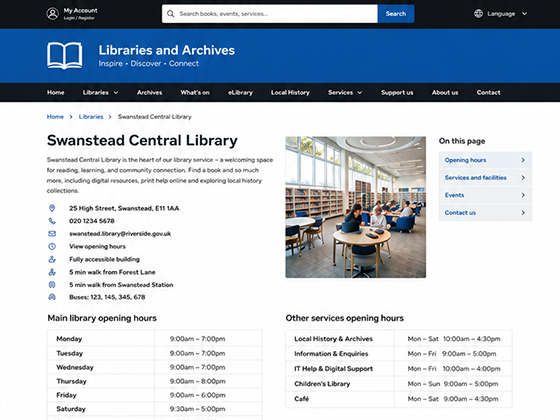Open the Language dropdown
This screenshot has height=420, width=560.
(500, 14)
